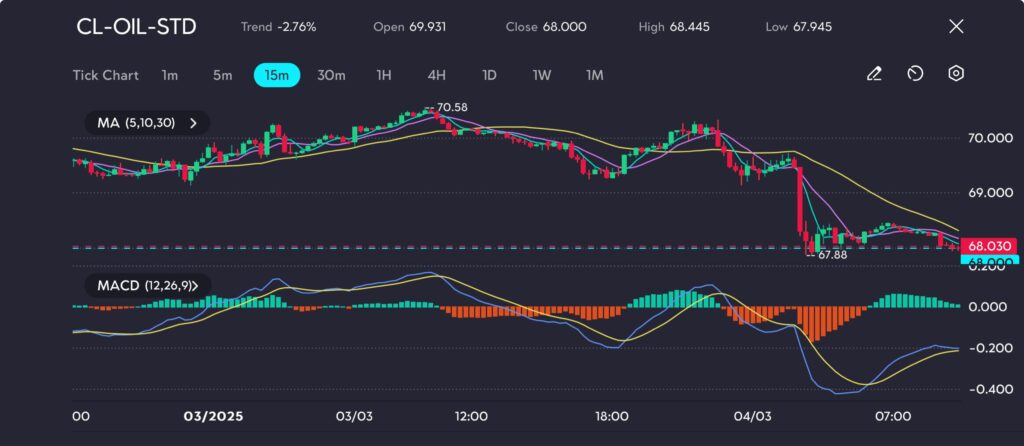This screenshot has width=1024, height=446.
Task: Open the indicator gauge icon
Action: point(915,74)
